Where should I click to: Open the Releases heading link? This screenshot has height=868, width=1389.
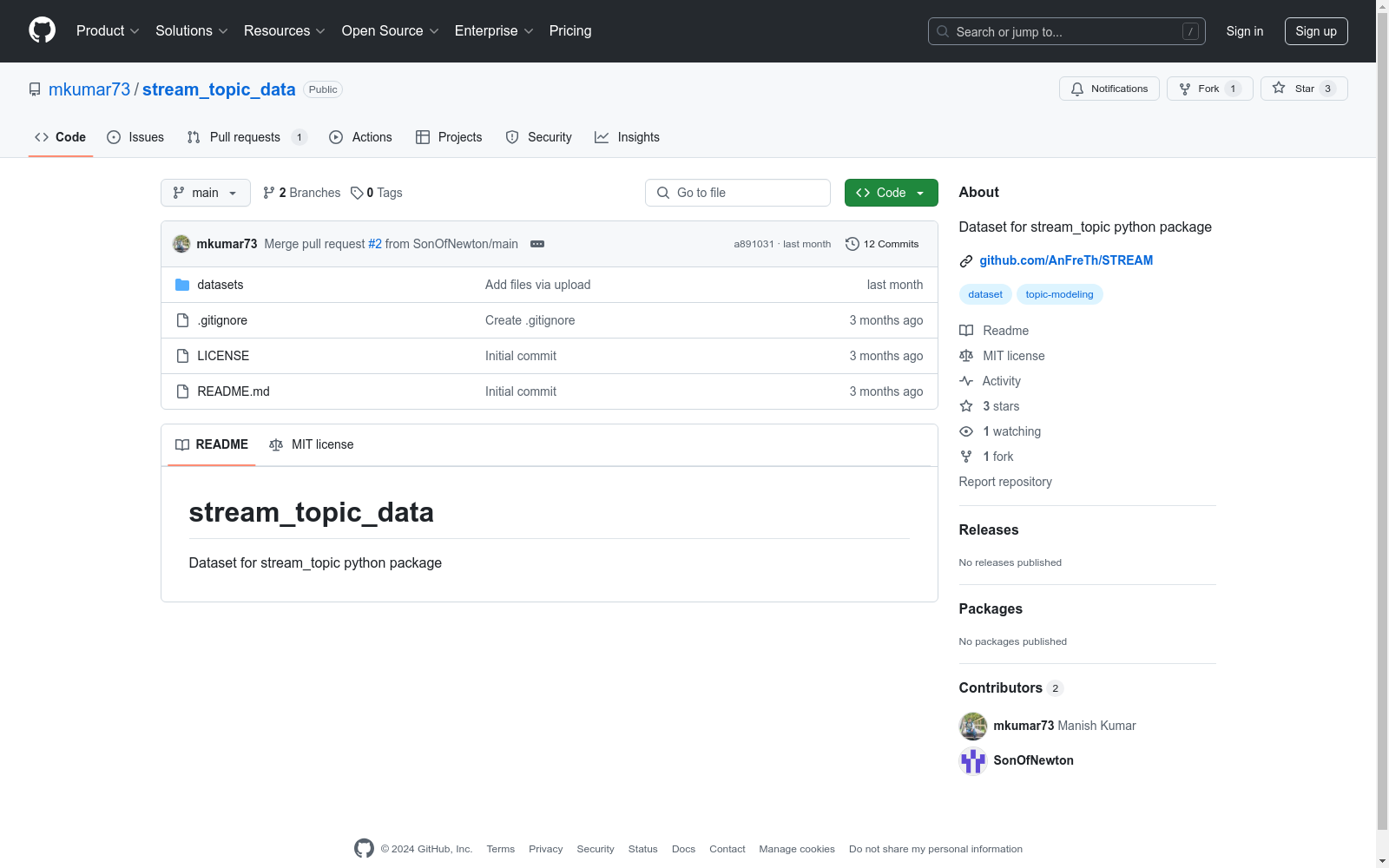989,529
